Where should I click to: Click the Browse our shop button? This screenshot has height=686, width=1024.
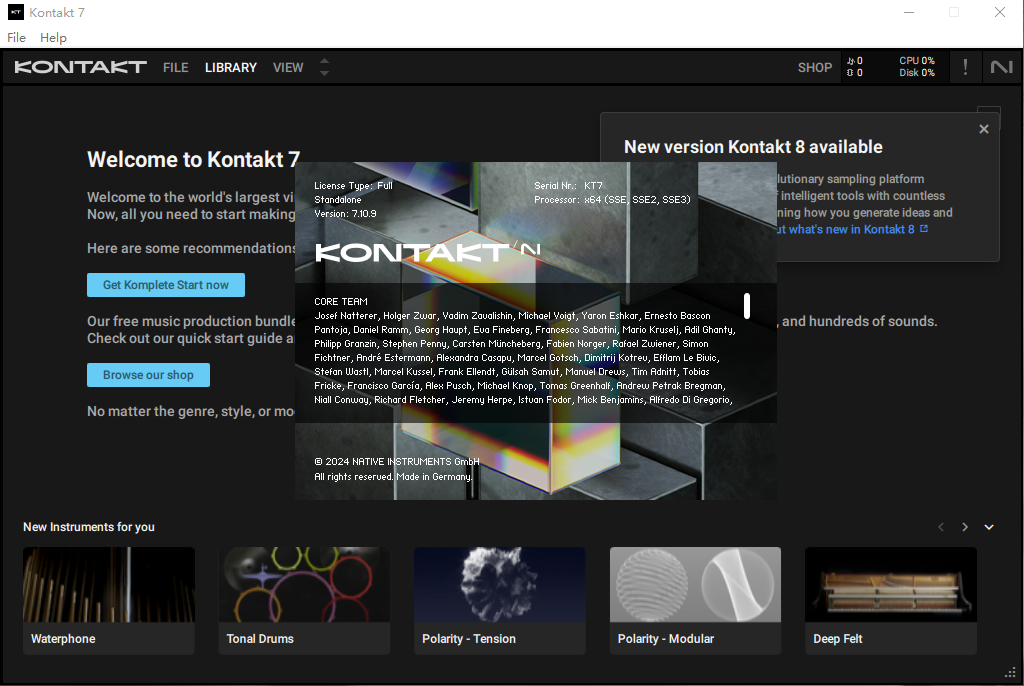(148, 375)
